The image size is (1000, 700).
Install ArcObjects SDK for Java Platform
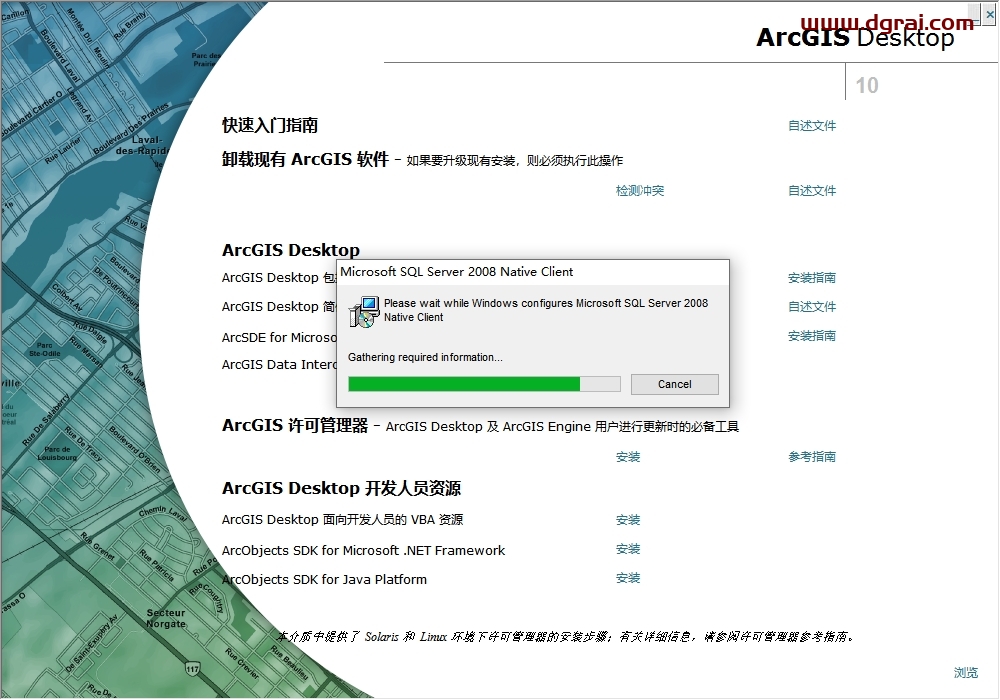pos(628,578)
